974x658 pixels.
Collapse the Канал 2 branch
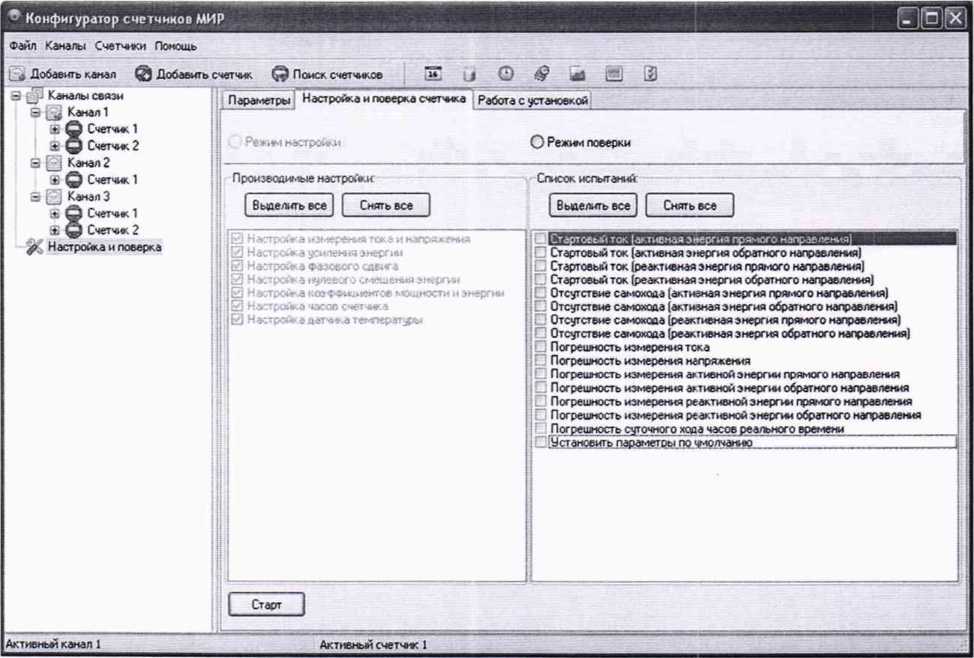(35, 163)
